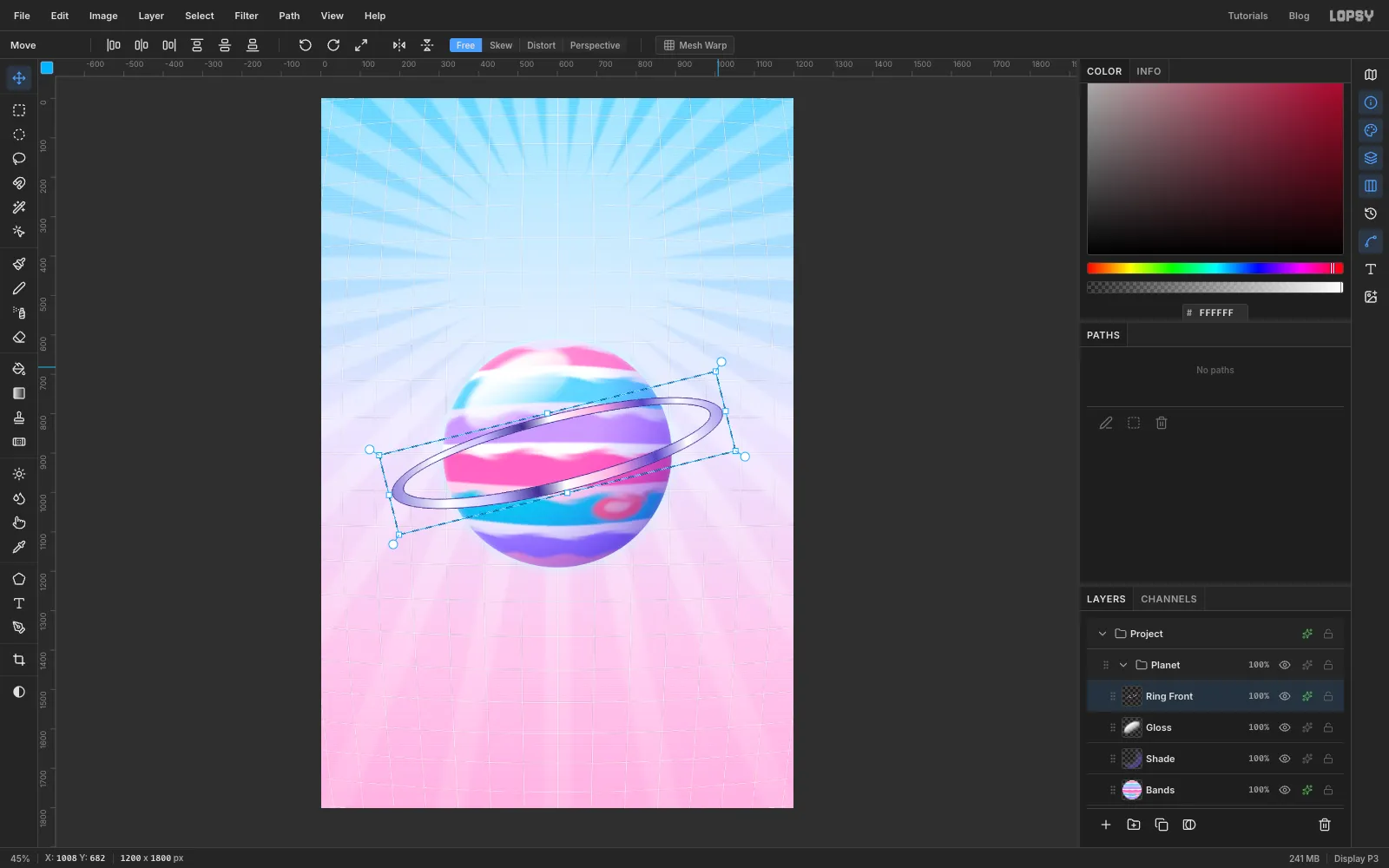Toggle lock on the Ring Front layer
1389x868 pixels.
[1328, 696]
